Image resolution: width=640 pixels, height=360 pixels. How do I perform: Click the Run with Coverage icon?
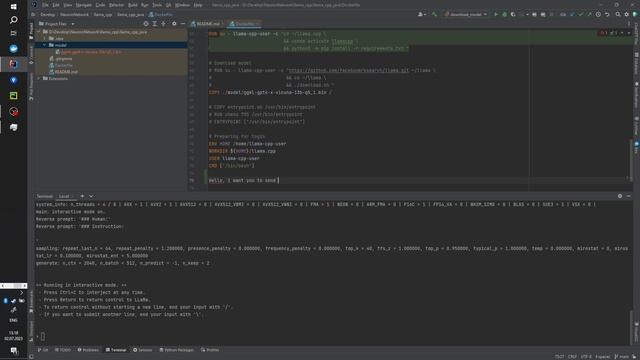(513, 14)
